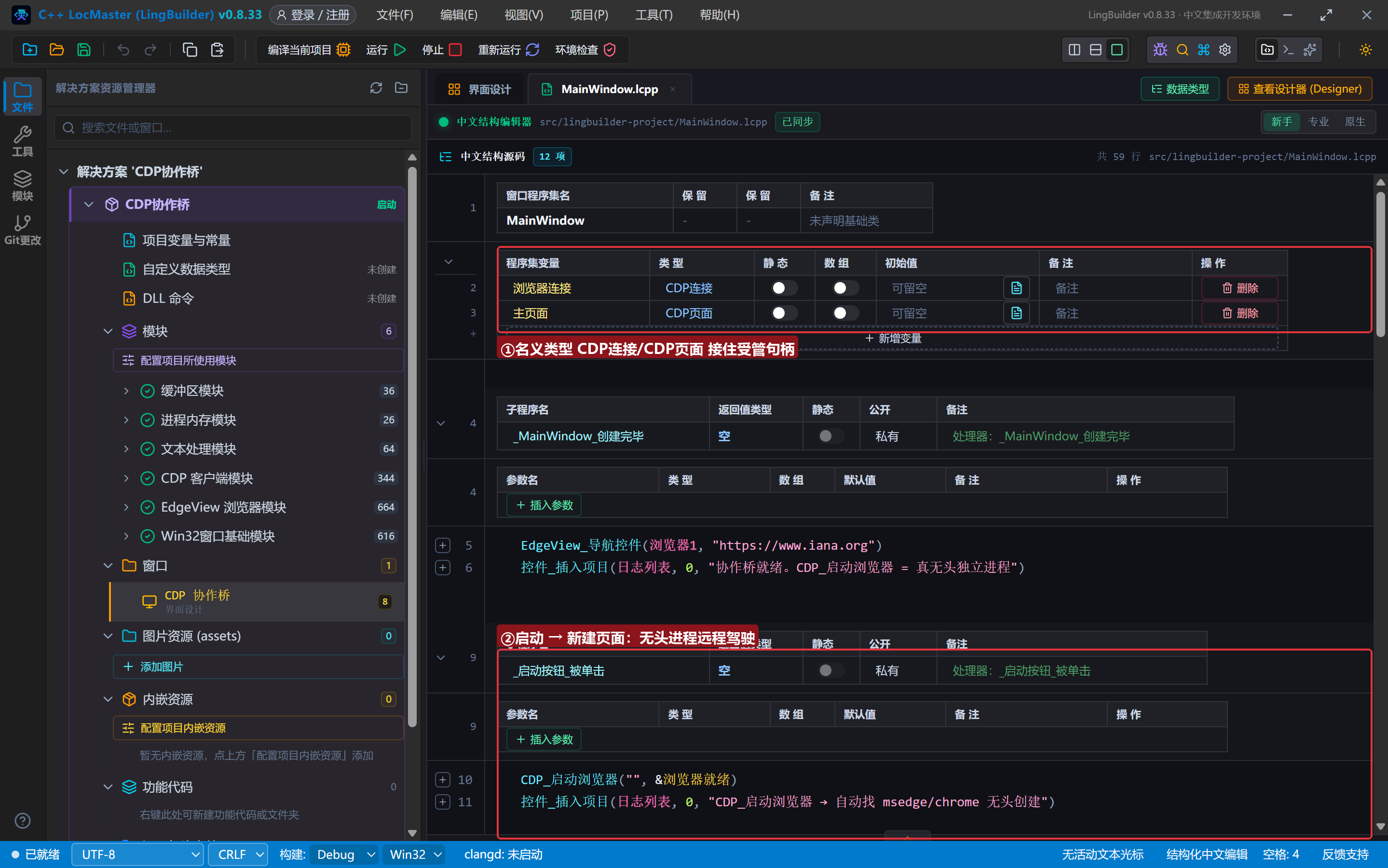This screenshot has width=1388, height=868.
Task: Toggle 静态 switch for 浏览器连接
Action: pos(784,287)
